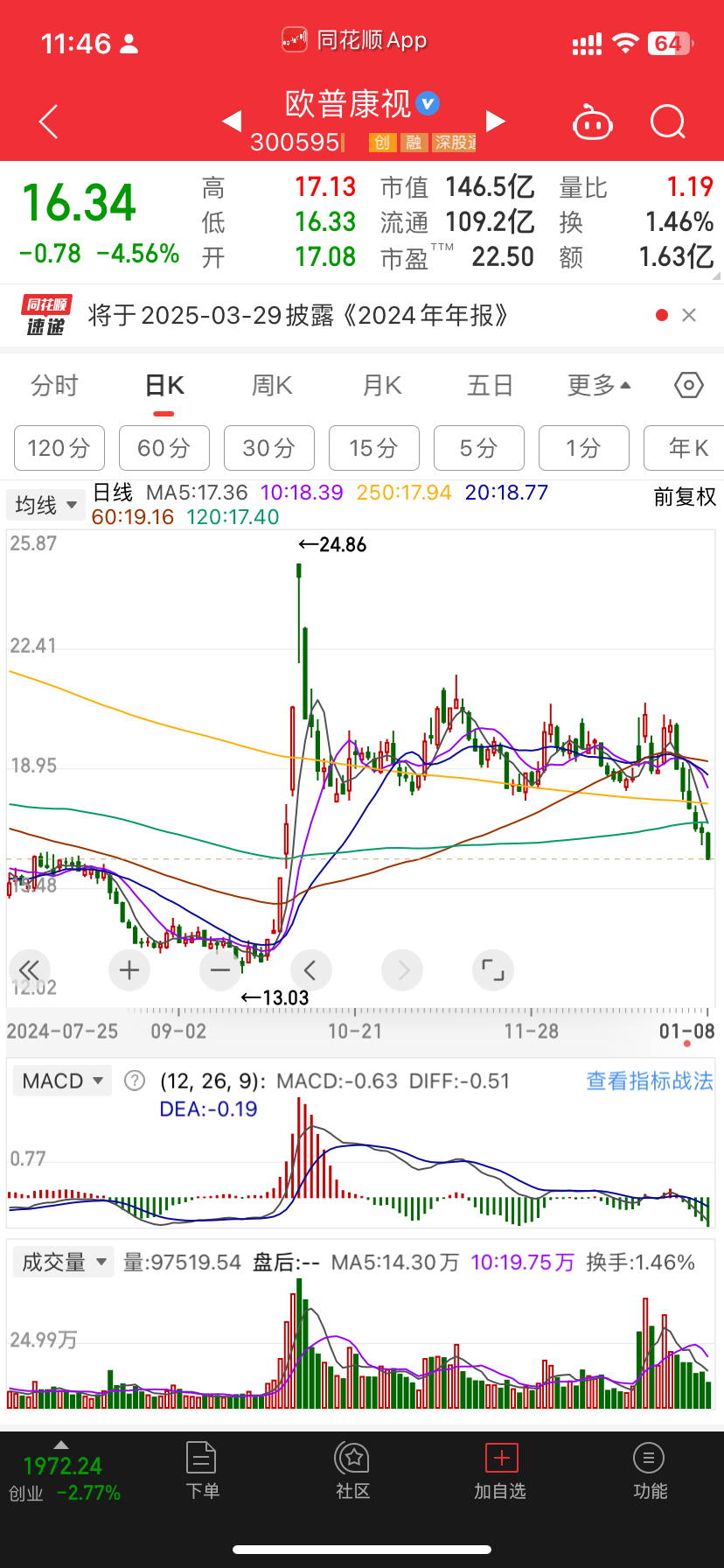This screenshot has width=724, height=1568.
Task: Tap the blue verified badge
Action: click(428, 104)
